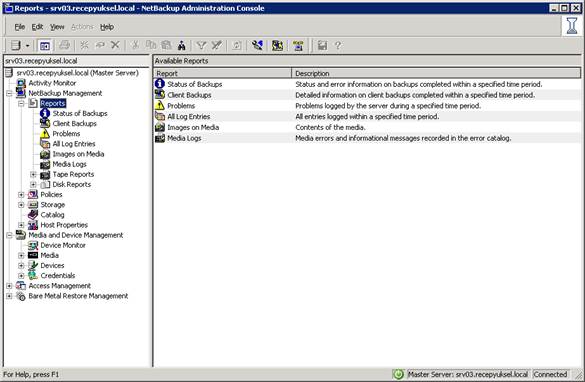Open the Help menu

[x=107, y=27]
